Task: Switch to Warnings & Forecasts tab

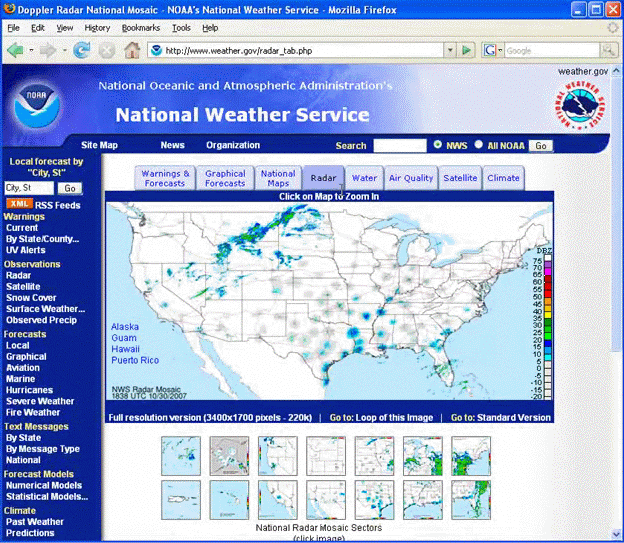Action: 165,178
